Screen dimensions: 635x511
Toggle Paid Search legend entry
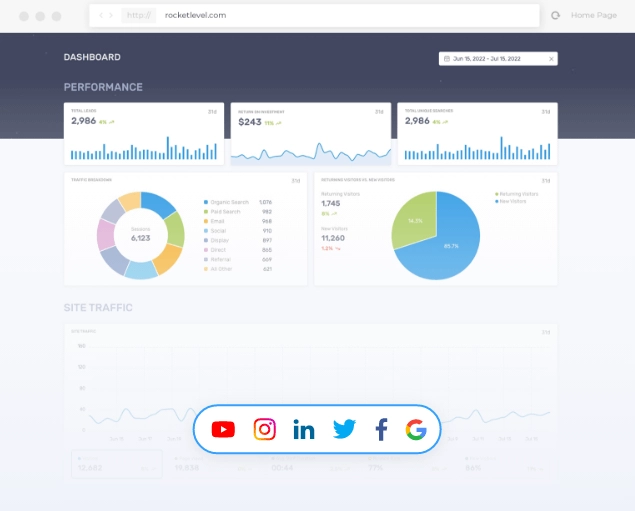[x=226, y=212]
